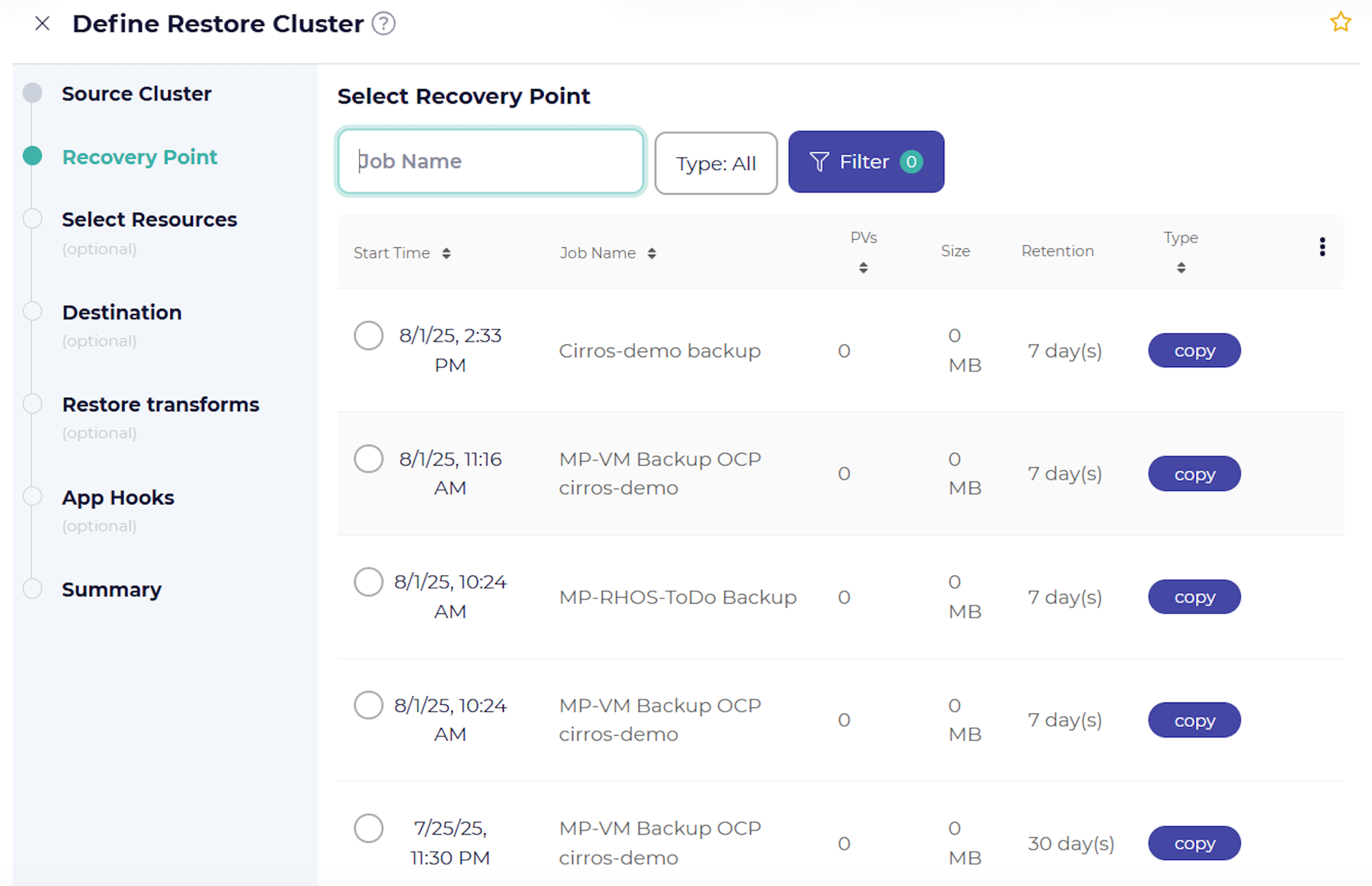This screenshot has width=1372, height=886.
Task: Go to the Source Cluster step
Action: pos(137,93)
